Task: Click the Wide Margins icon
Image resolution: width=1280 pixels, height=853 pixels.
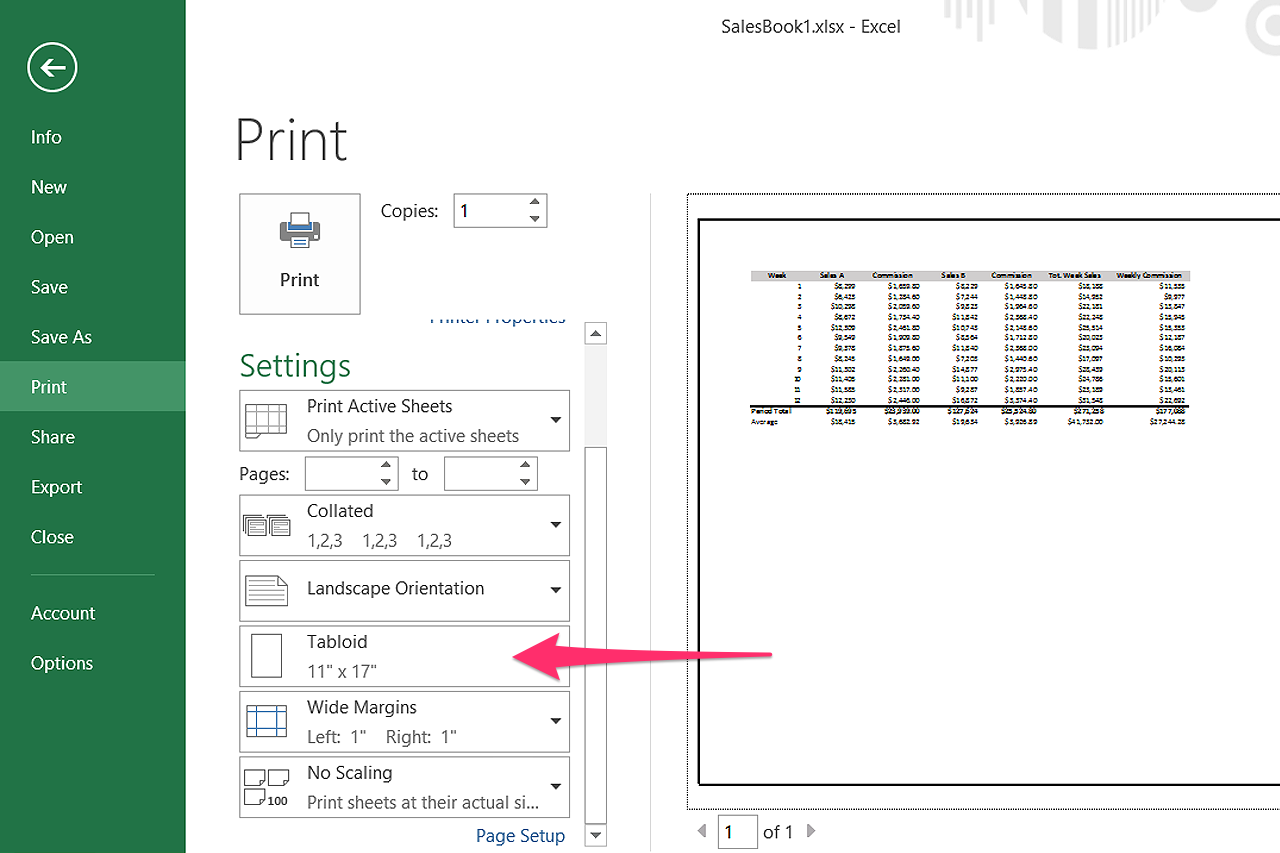Action: pyautogui.click(x=267, y=720)
